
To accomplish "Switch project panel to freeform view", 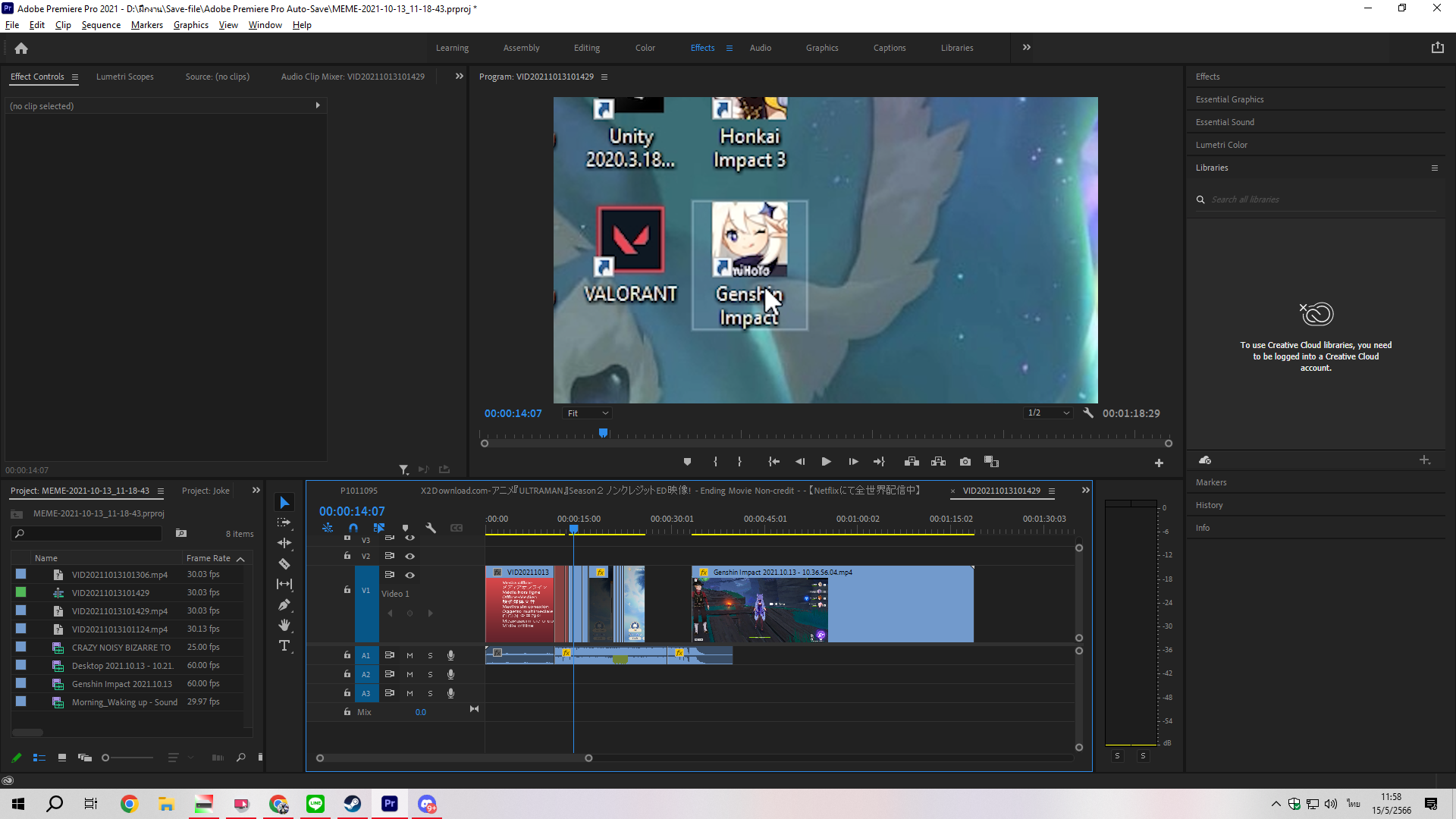I will click(x=85, y=758).
